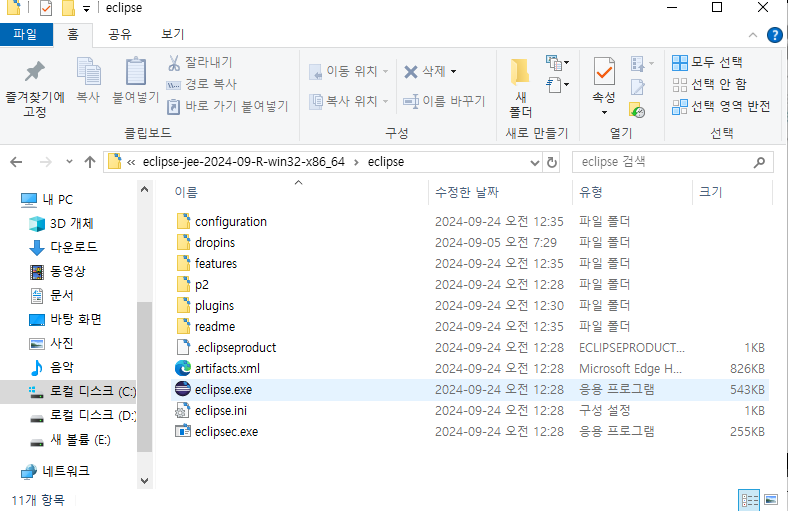Switch to the 보기 (View) ribbon tab

click(173, 34)
